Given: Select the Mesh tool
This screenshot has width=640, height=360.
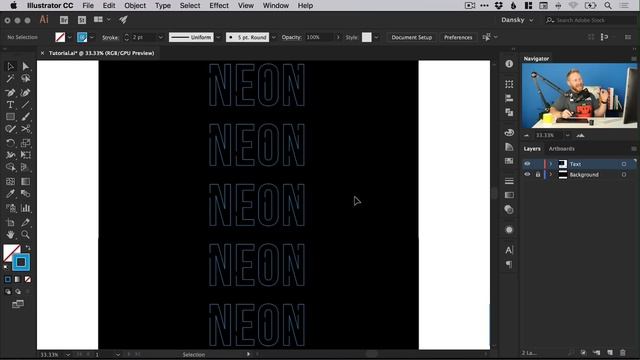Looking at the screenshot, I should tap(11, 182).
